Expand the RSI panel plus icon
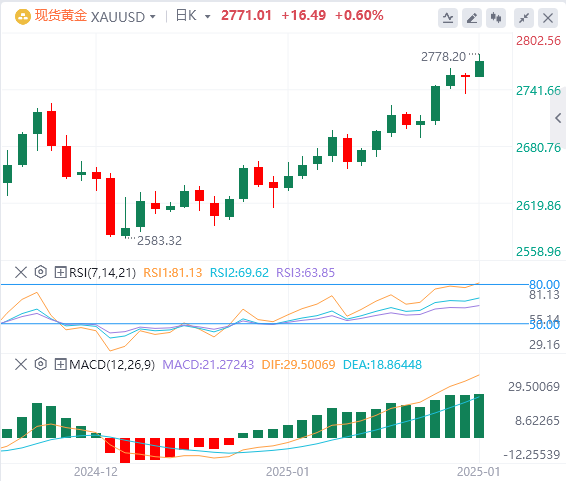This screenshot has width=566, height=481. click(x=60, y=272)
